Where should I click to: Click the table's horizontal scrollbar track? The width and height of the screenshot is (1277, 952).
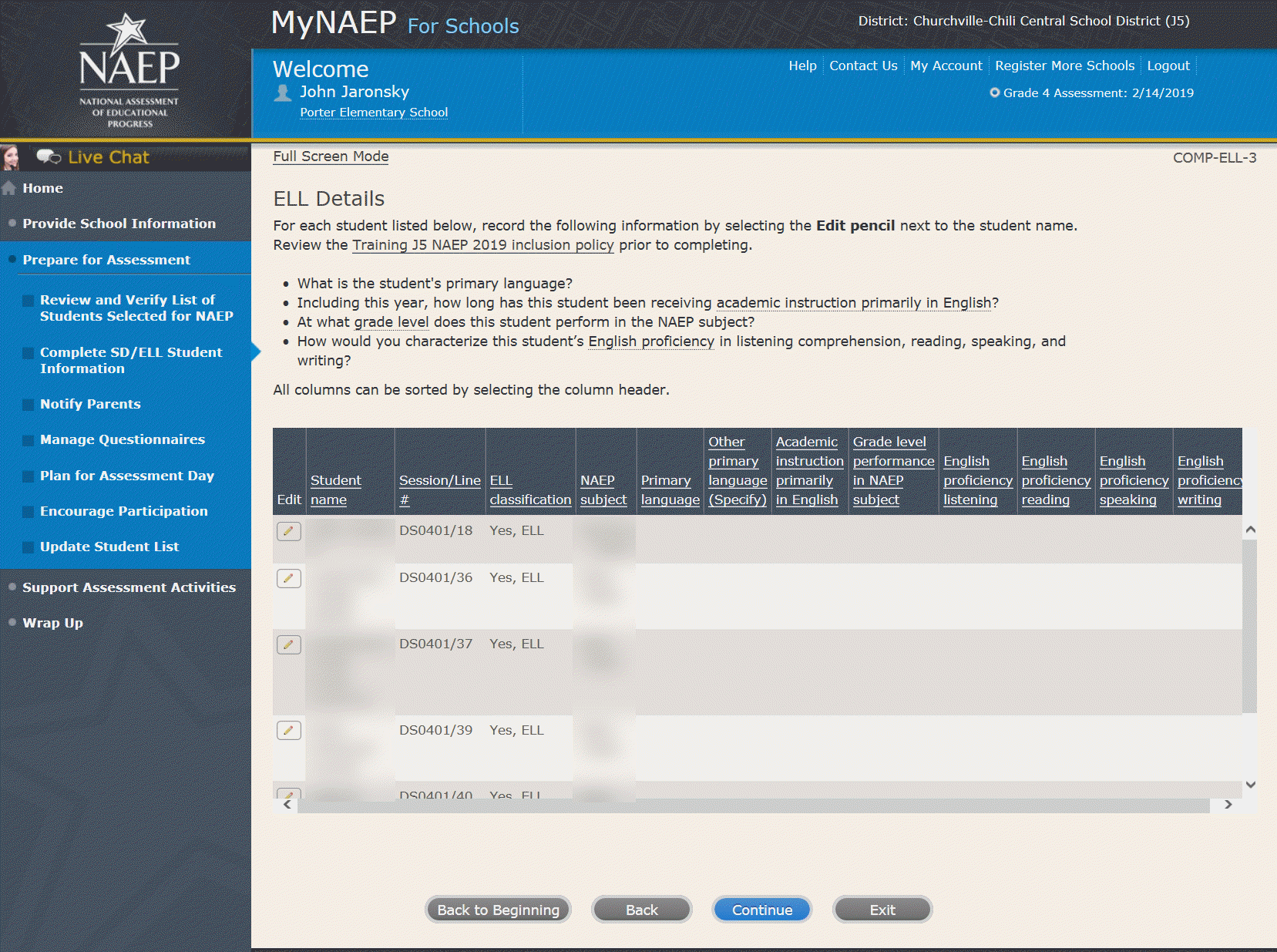tap(753, 805)
